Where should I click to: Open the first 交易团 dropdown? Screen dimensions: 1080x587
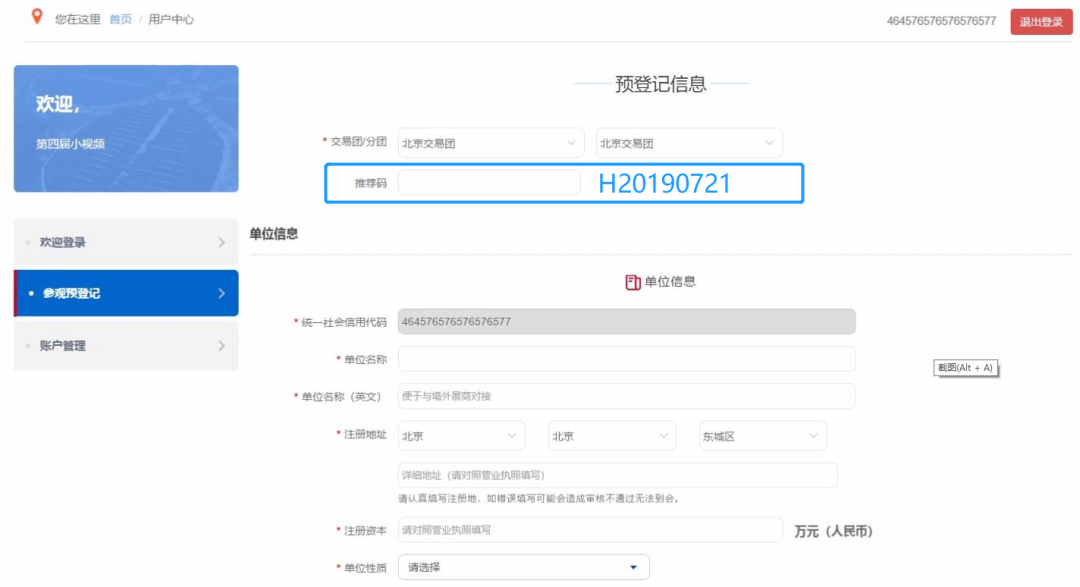point(490,143)
